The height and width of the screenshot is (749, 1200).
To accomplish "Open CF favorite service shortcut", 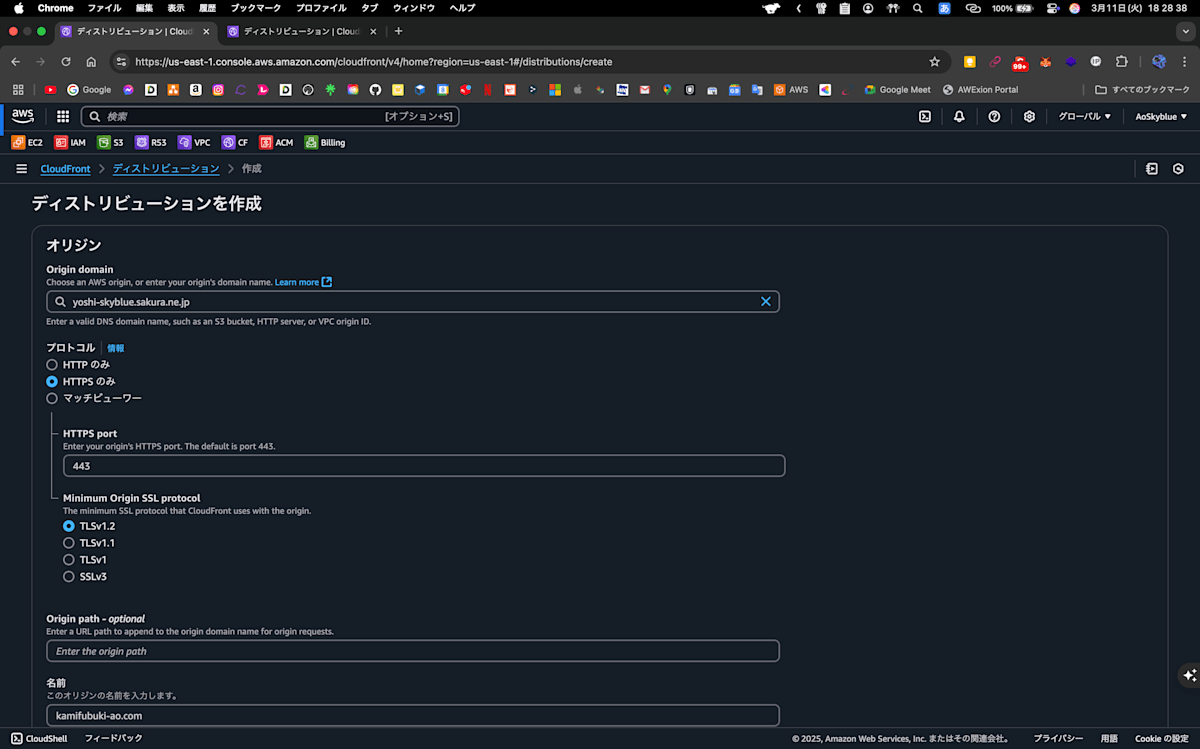I will (235, 142).
